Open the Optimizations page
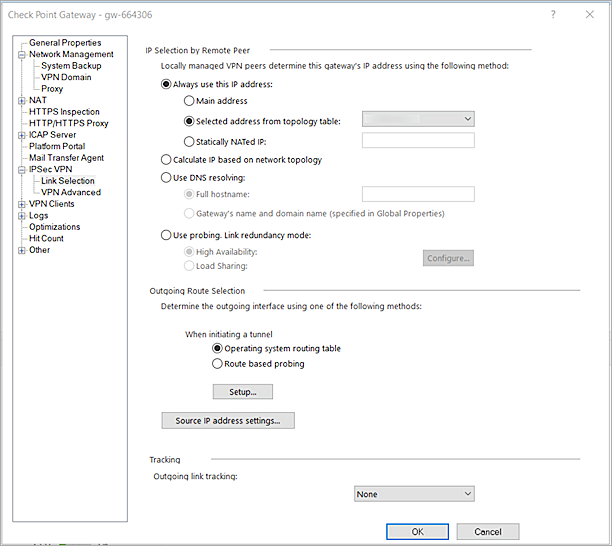 point(55,227)
